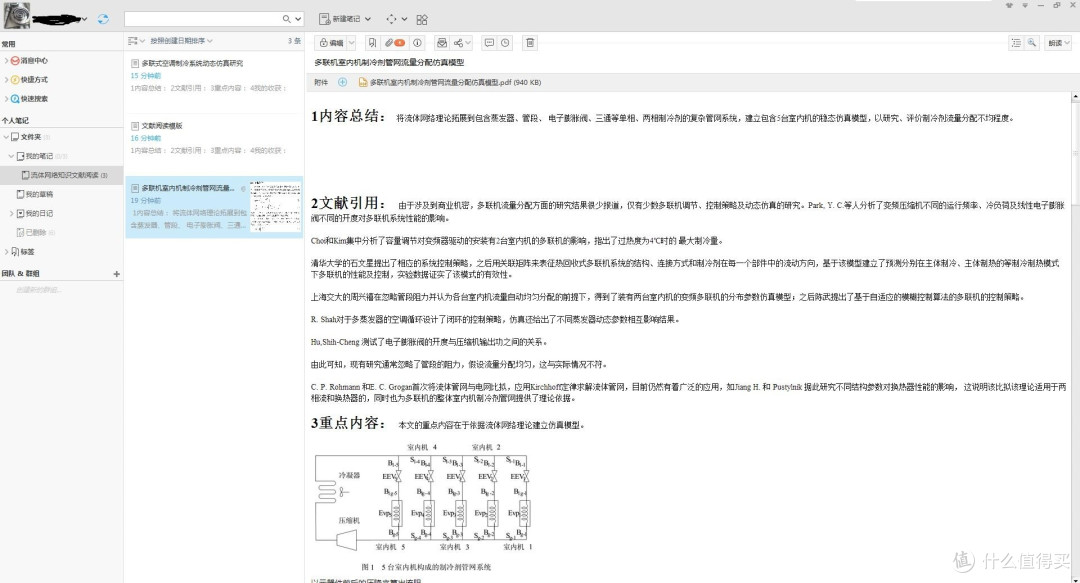Click the bookmark tag icon in note toolbar

372,43
